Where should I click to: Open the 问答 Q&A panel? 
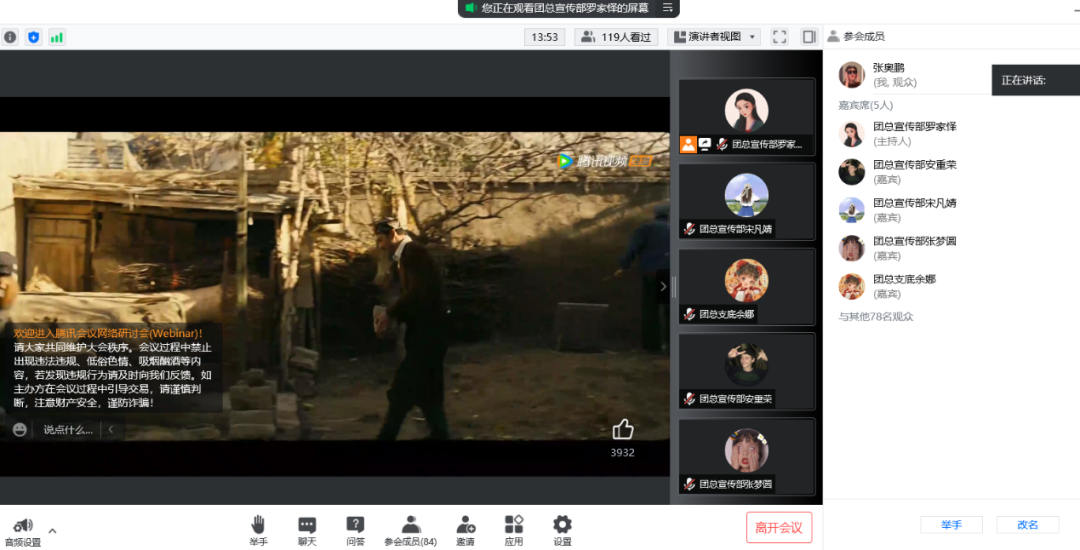pyautogui.click(x=355, y=529)
